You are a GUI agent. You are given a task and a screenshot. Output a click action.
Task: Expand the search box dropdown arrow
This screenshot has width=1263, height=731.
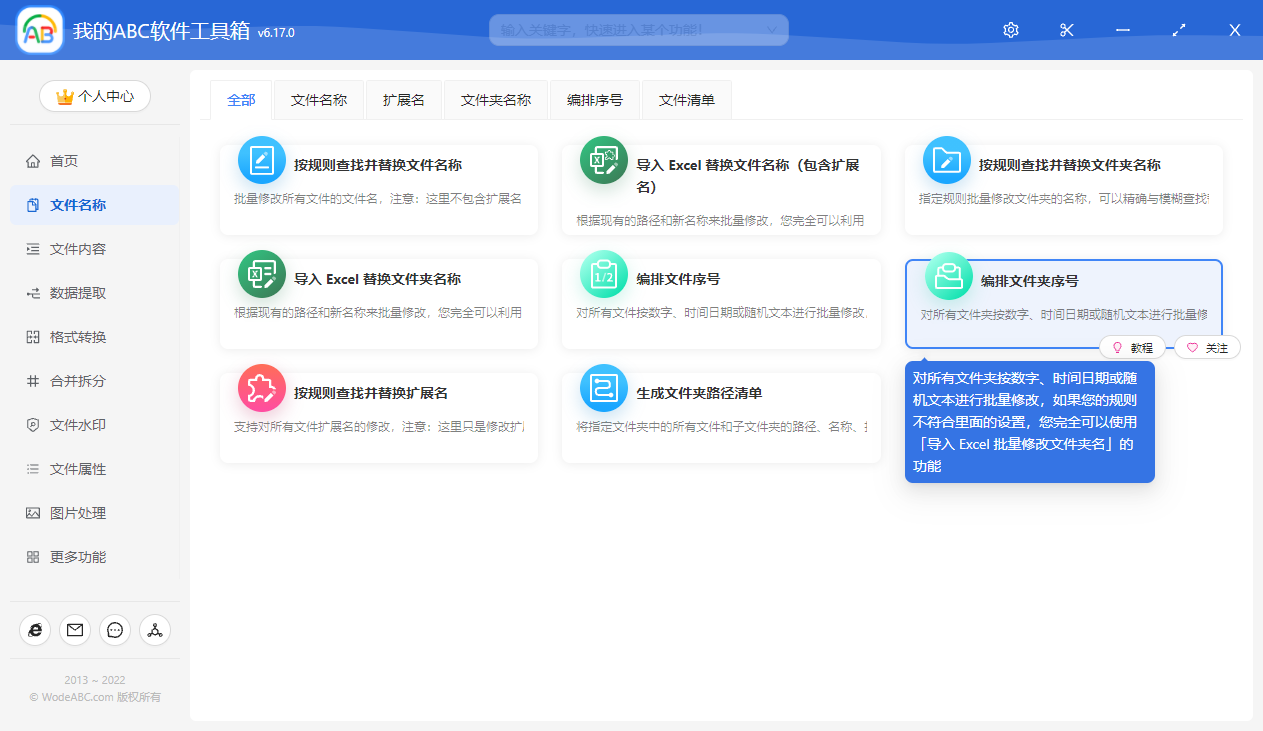(771, 30)
